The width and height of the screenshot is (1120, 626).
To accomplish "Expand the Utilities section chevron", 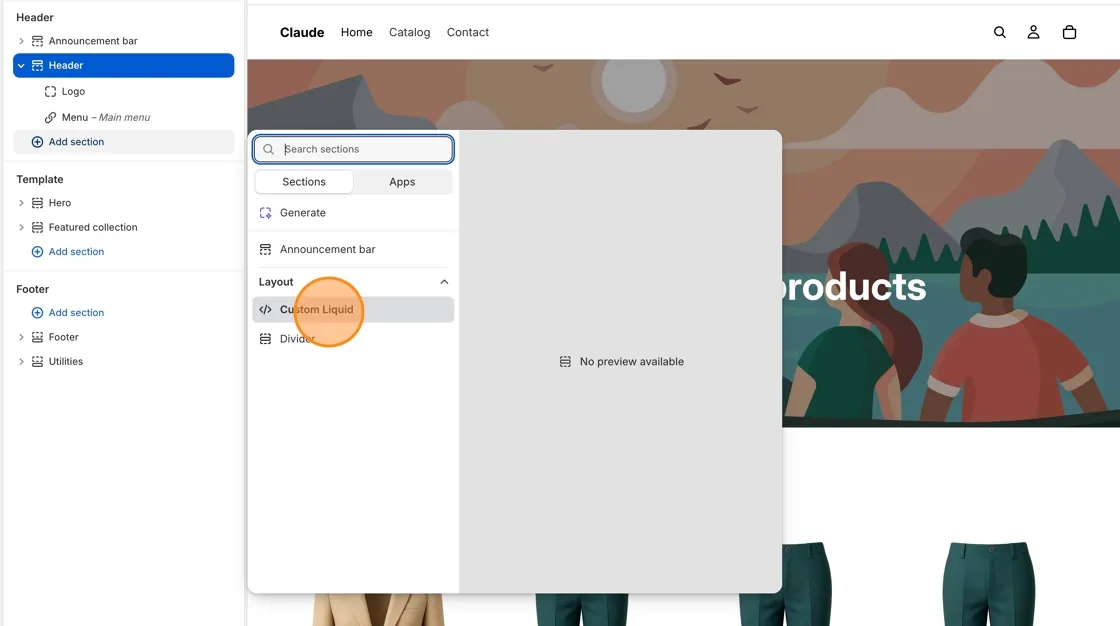I will tap(21, 362).
